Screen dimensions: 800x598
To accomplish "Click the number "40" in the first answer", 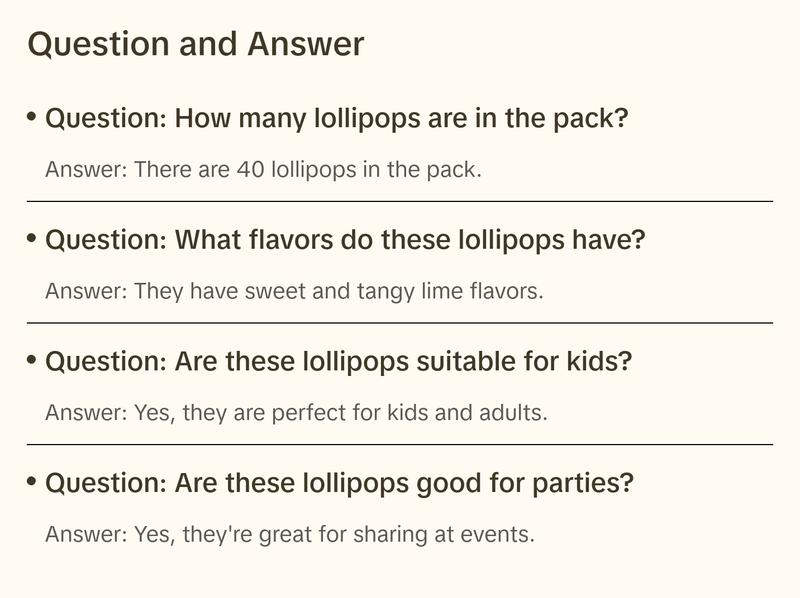I will [249, 169].
